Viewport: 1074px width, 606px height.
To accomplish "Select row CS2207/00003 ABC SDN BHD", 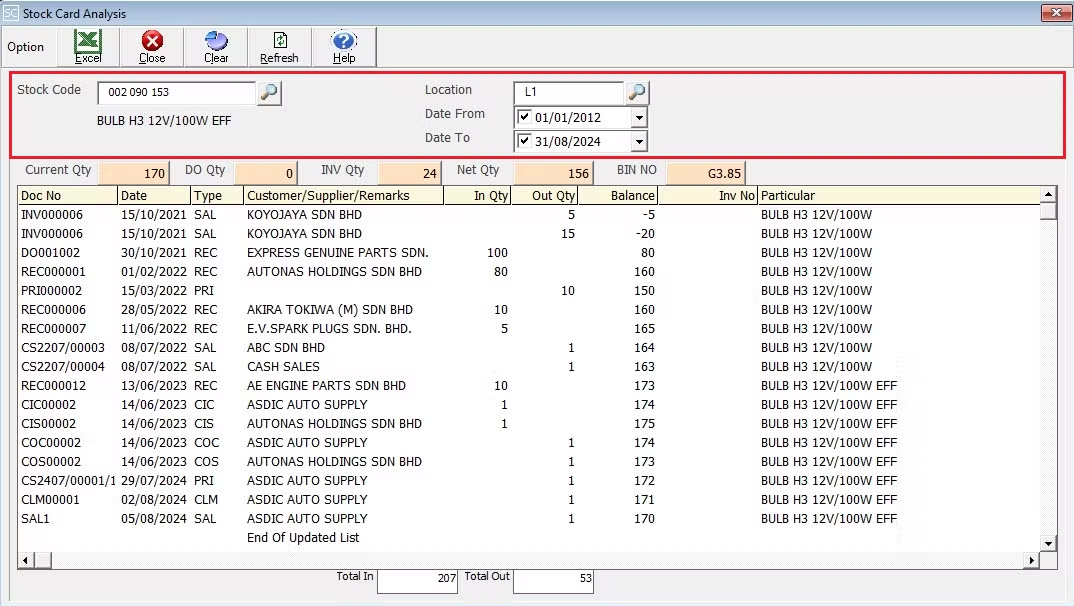I will (529, 348).
